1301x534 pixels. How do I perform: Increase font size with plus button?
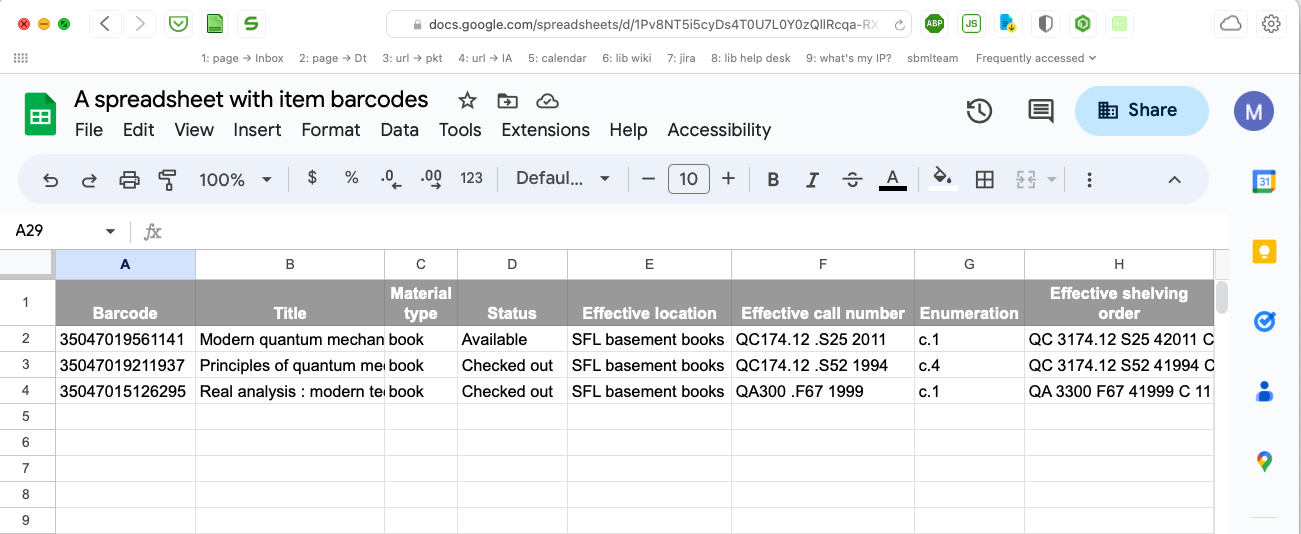point(728,179)
